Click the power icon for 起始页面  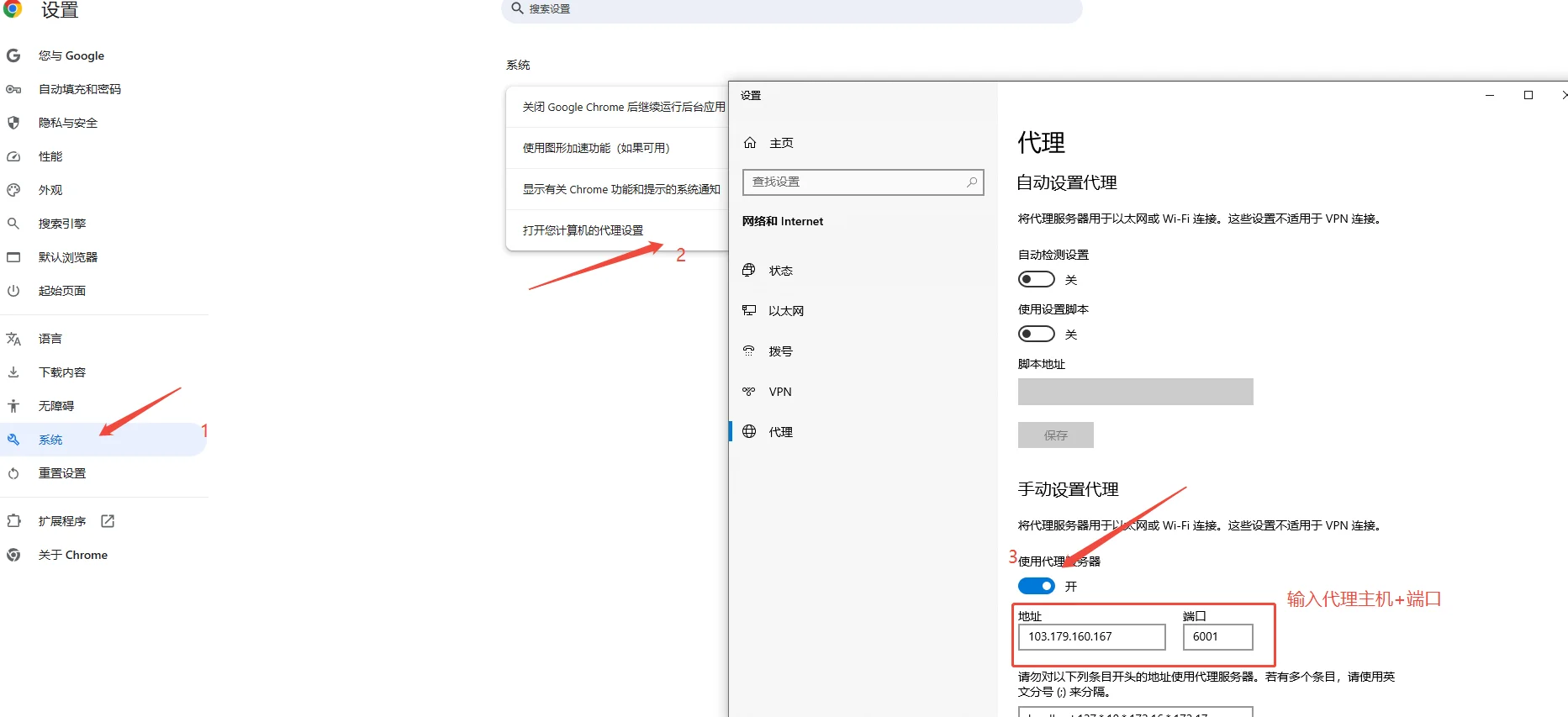(13, 291)
